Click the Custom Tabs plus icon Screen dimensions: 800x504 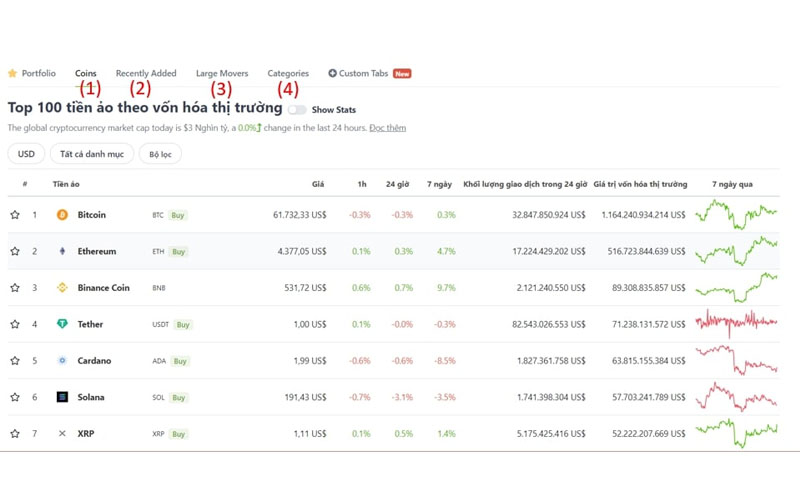coord(332,73)
